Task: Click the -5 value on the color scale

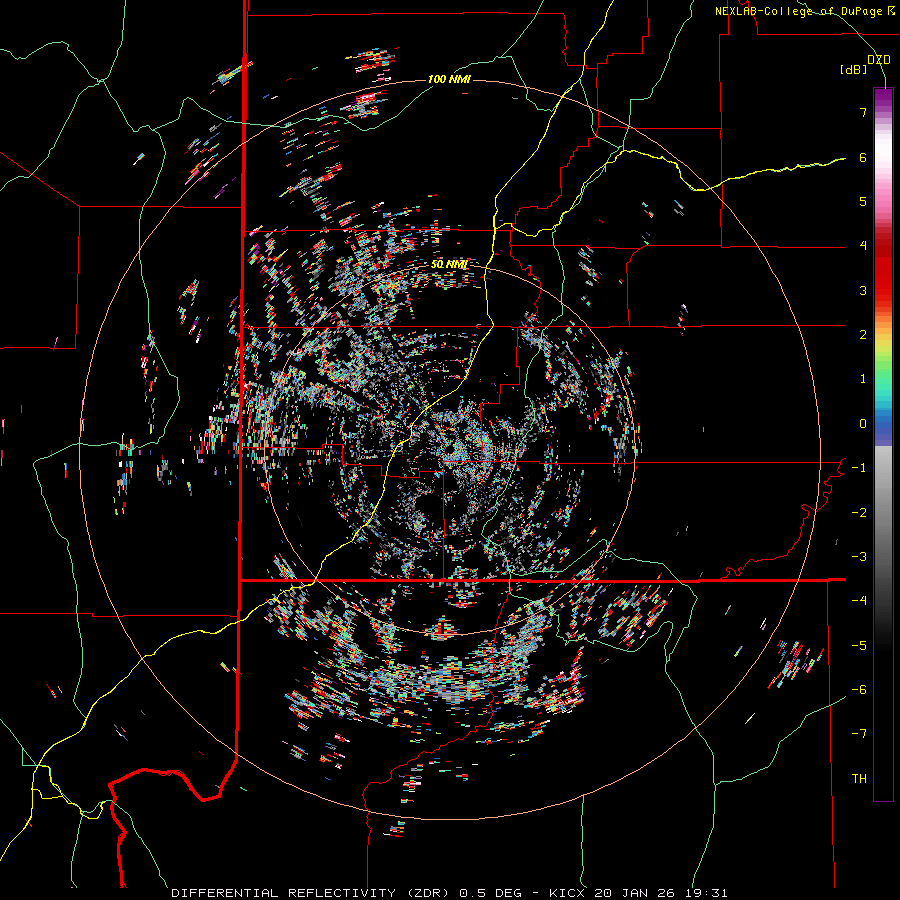Action: 859,646
